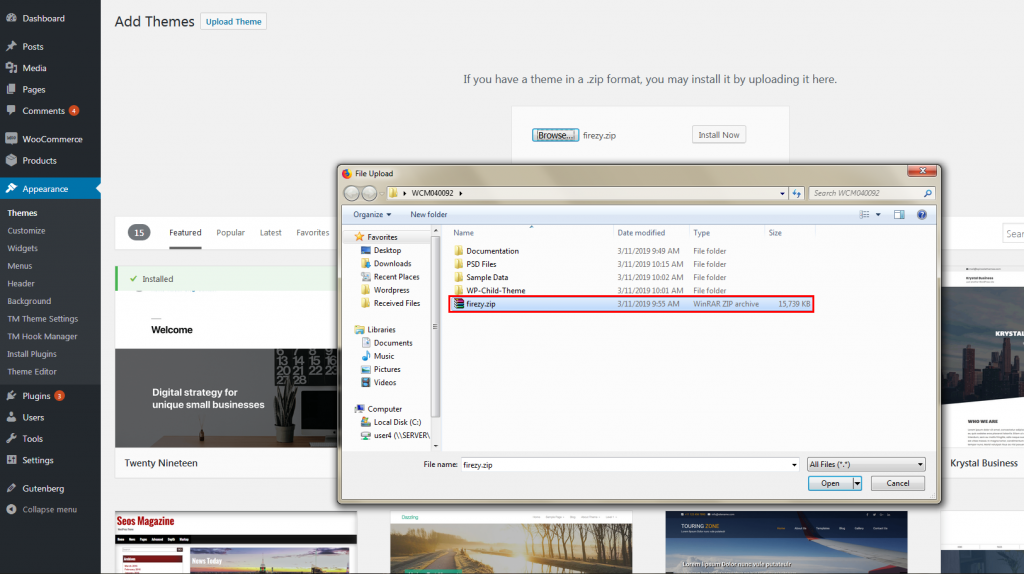Image resolution: width=1024 pixels, height=574 pixels.
Task: Click the Twenty Nineteen theme thumbnail
Action: 226,369
